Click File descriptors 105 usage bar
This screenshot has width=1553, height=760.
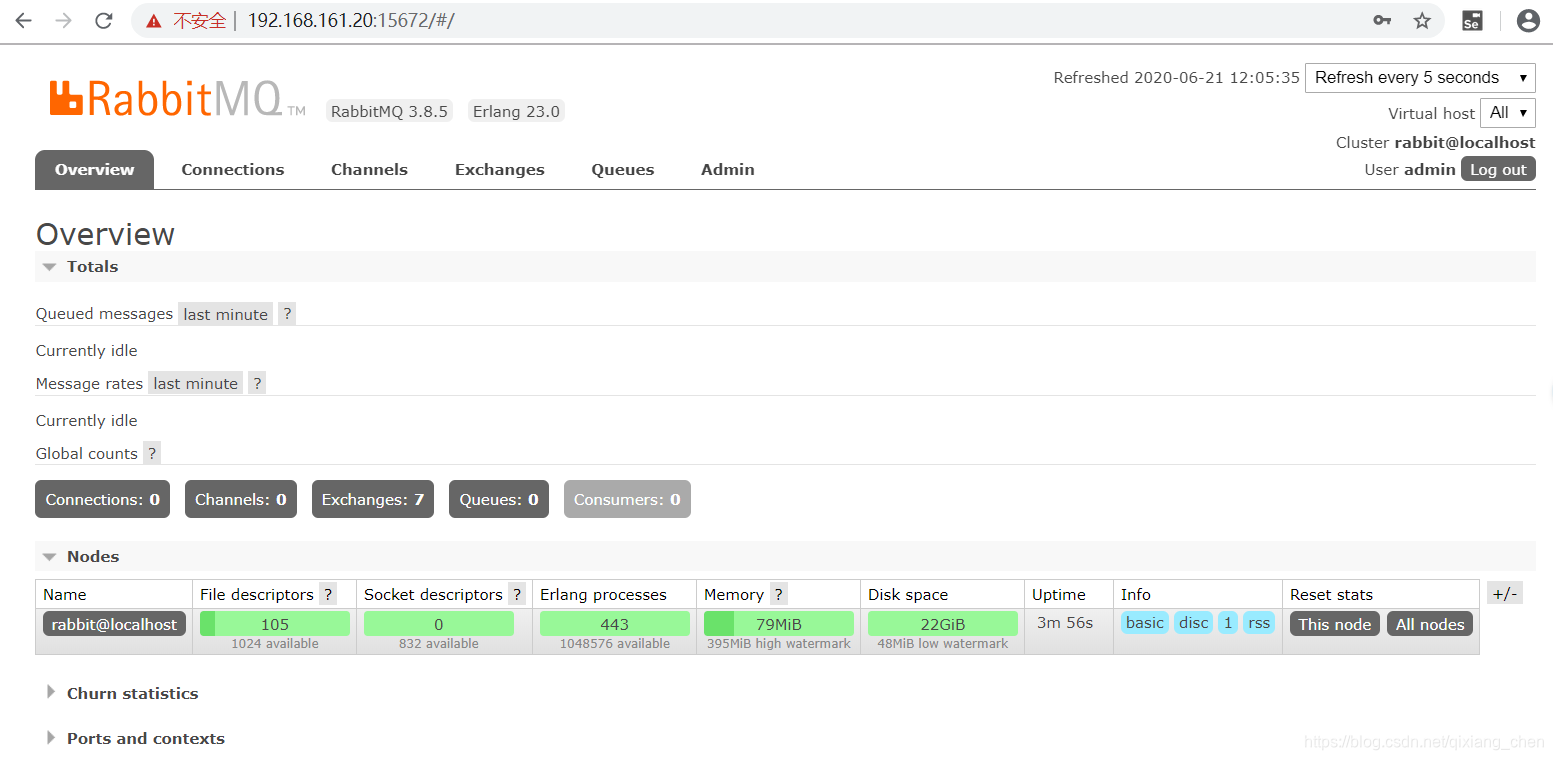point(275,624)
